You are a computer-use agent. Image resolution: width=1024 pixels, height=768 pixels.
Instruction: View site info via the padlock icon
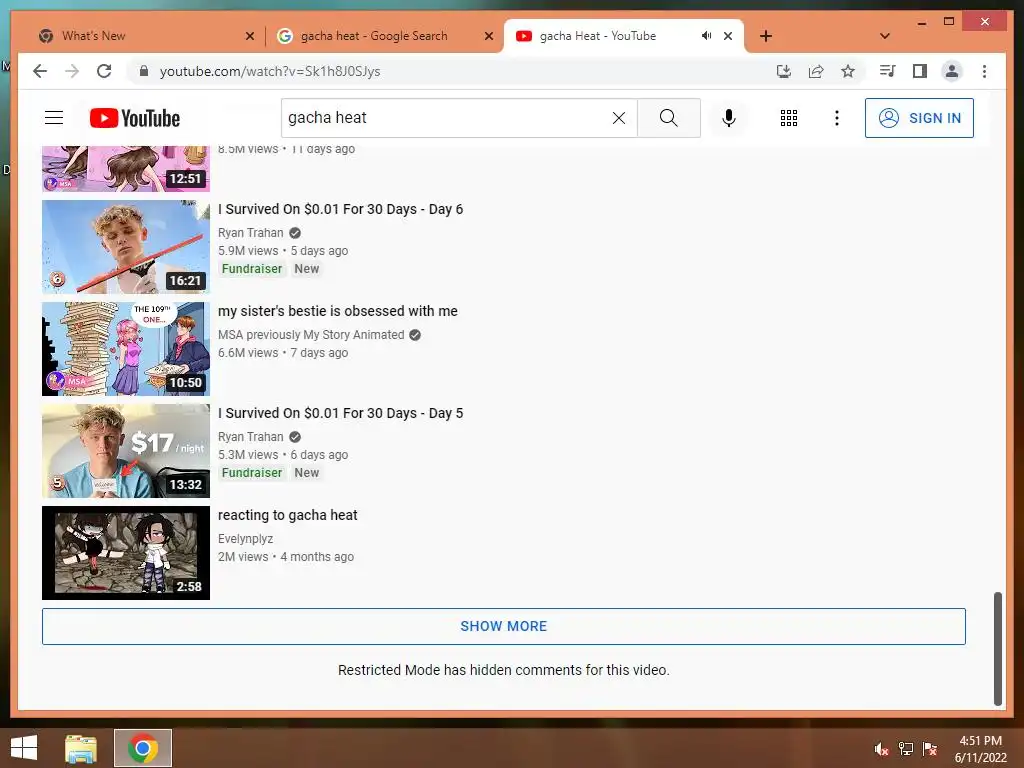click(x=144, y=71)
